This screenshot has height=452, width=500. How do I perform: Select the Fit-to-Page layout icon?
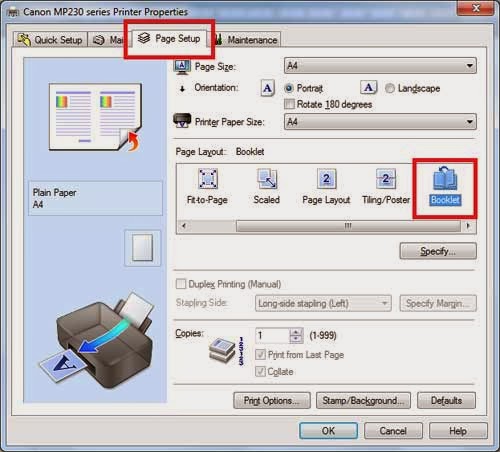(x=208, y=179)
